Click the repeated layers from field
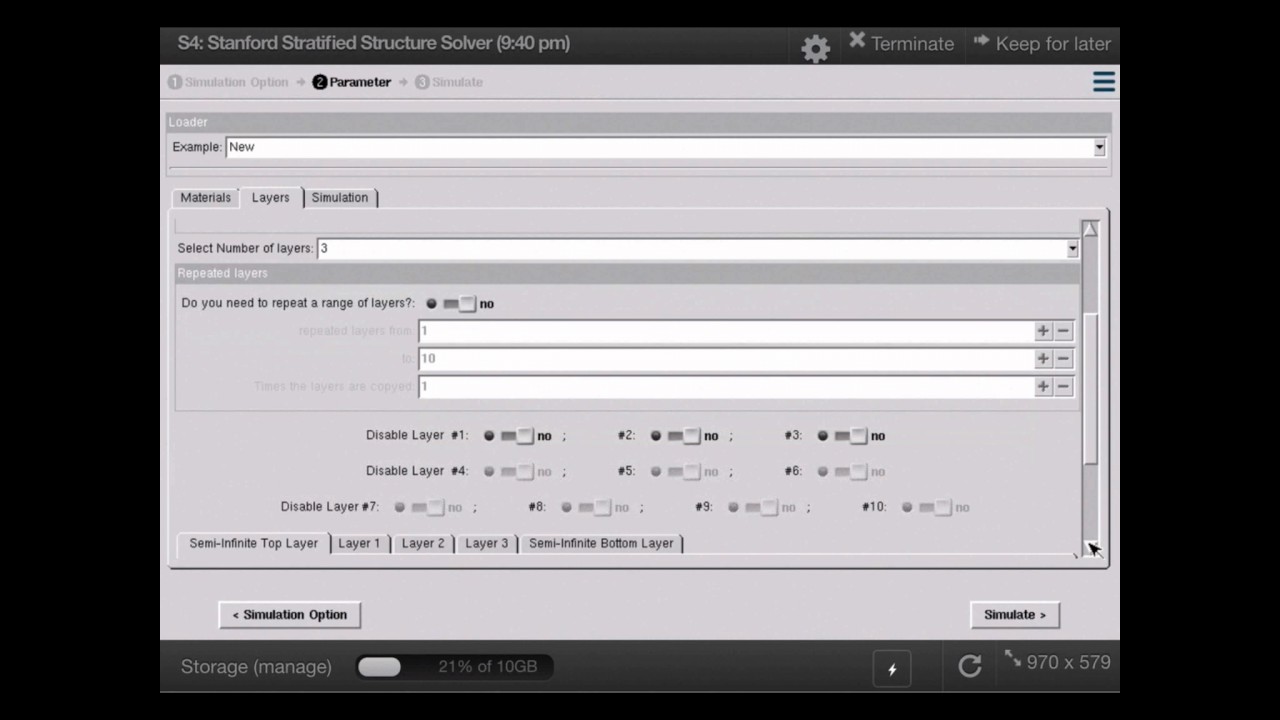Image resolution: width=1280 pixels, height=720 pixels. [726, 331]
